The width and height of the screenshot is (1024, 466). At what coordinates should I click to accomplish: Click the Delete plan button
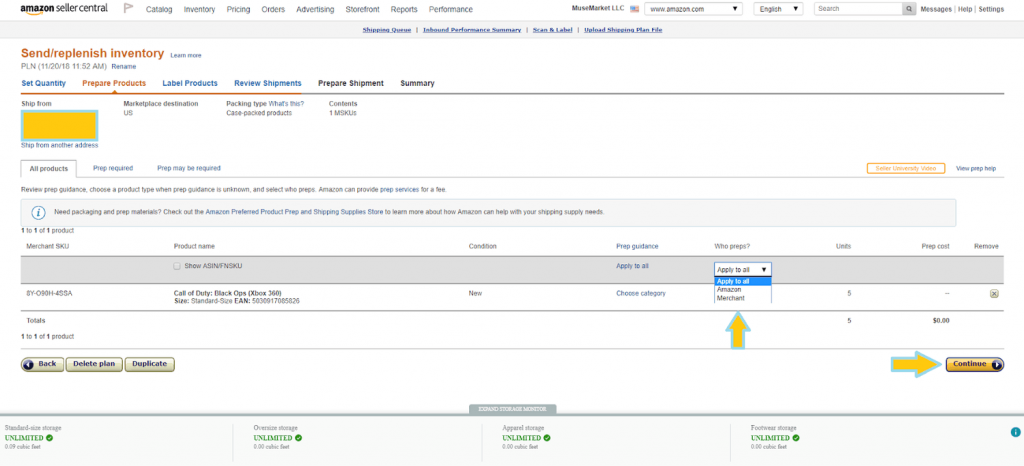pyautogui.click(x=94, y=364)
